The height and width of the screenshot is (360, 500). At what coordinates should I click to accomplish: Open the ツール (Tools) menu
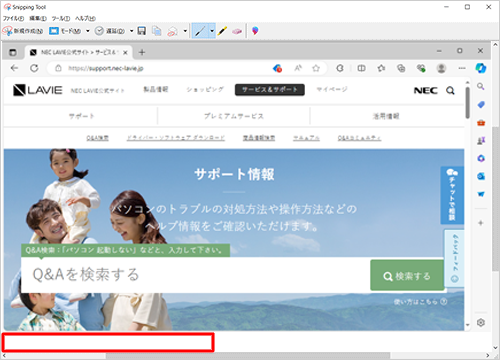coord(61,18)
